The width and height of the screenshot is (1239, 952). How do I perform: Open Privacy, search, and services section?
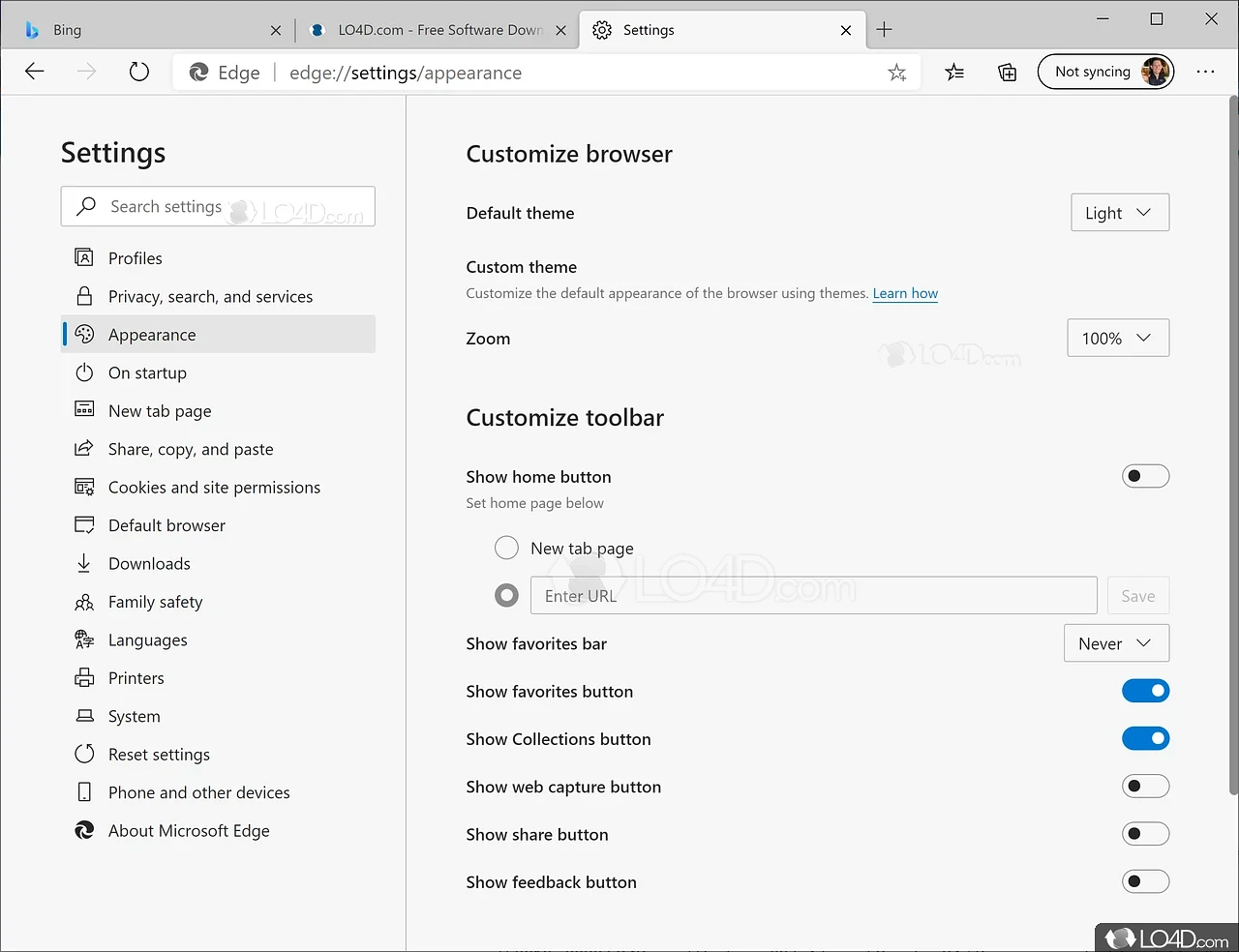pyautogui.click(x=218, y=296)
